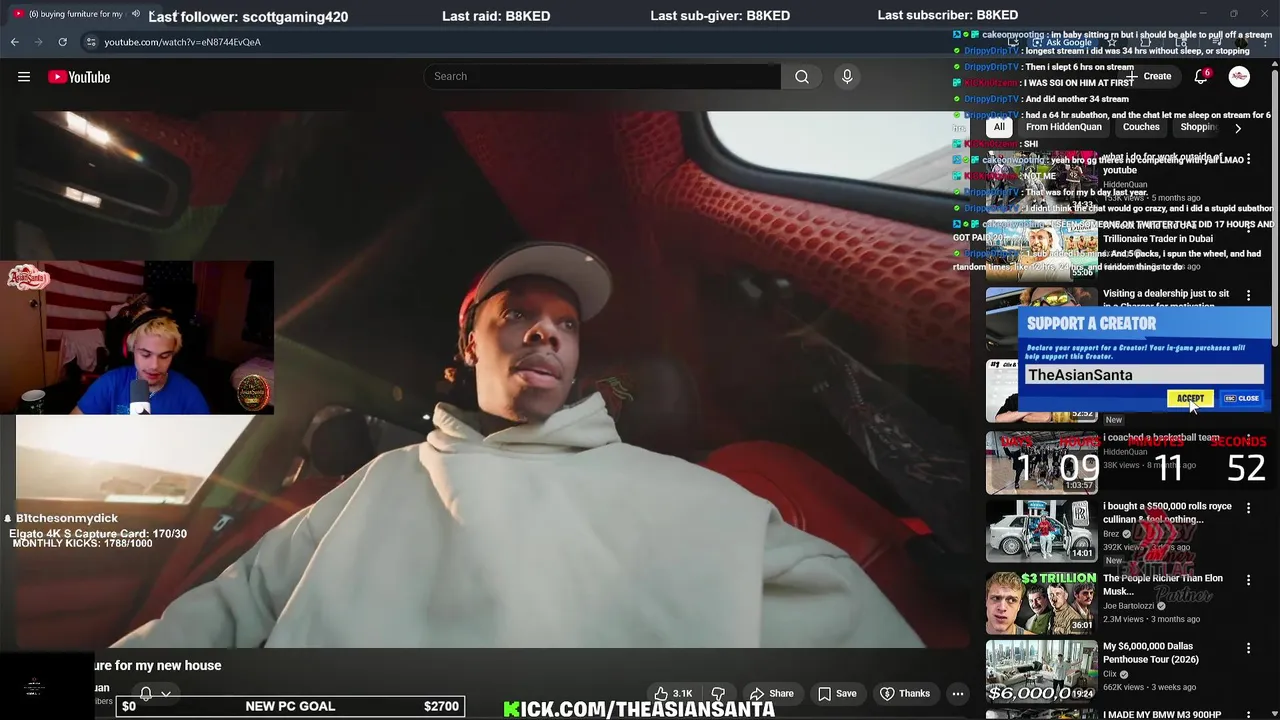Viewport: 1280px width, 720px height.
Task: Open the rolls royce cullinan video thumbnail
Action: [1041, 531]
